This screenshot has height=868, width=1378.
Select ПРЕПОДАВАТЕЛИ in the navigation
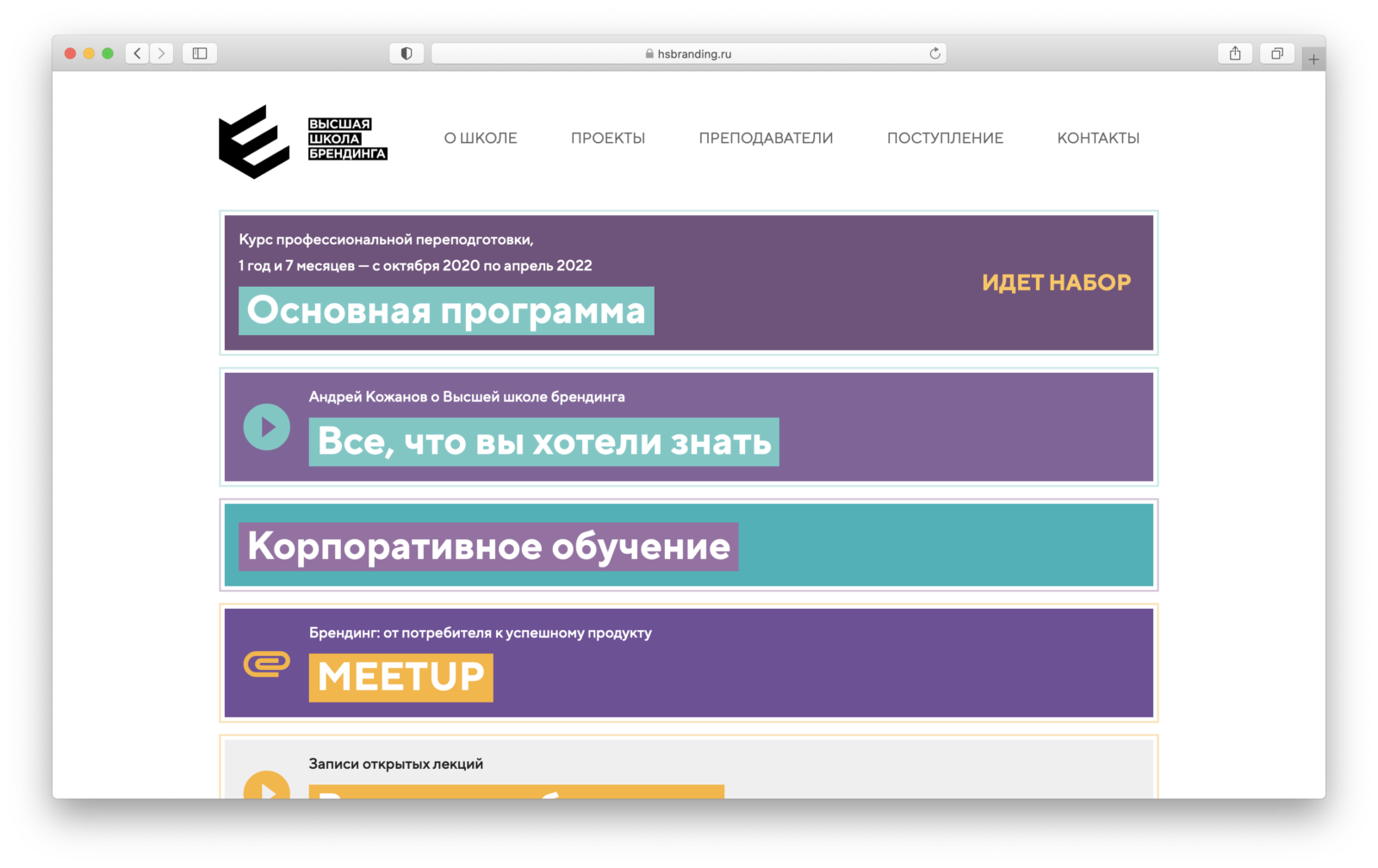tap(766, 138)
